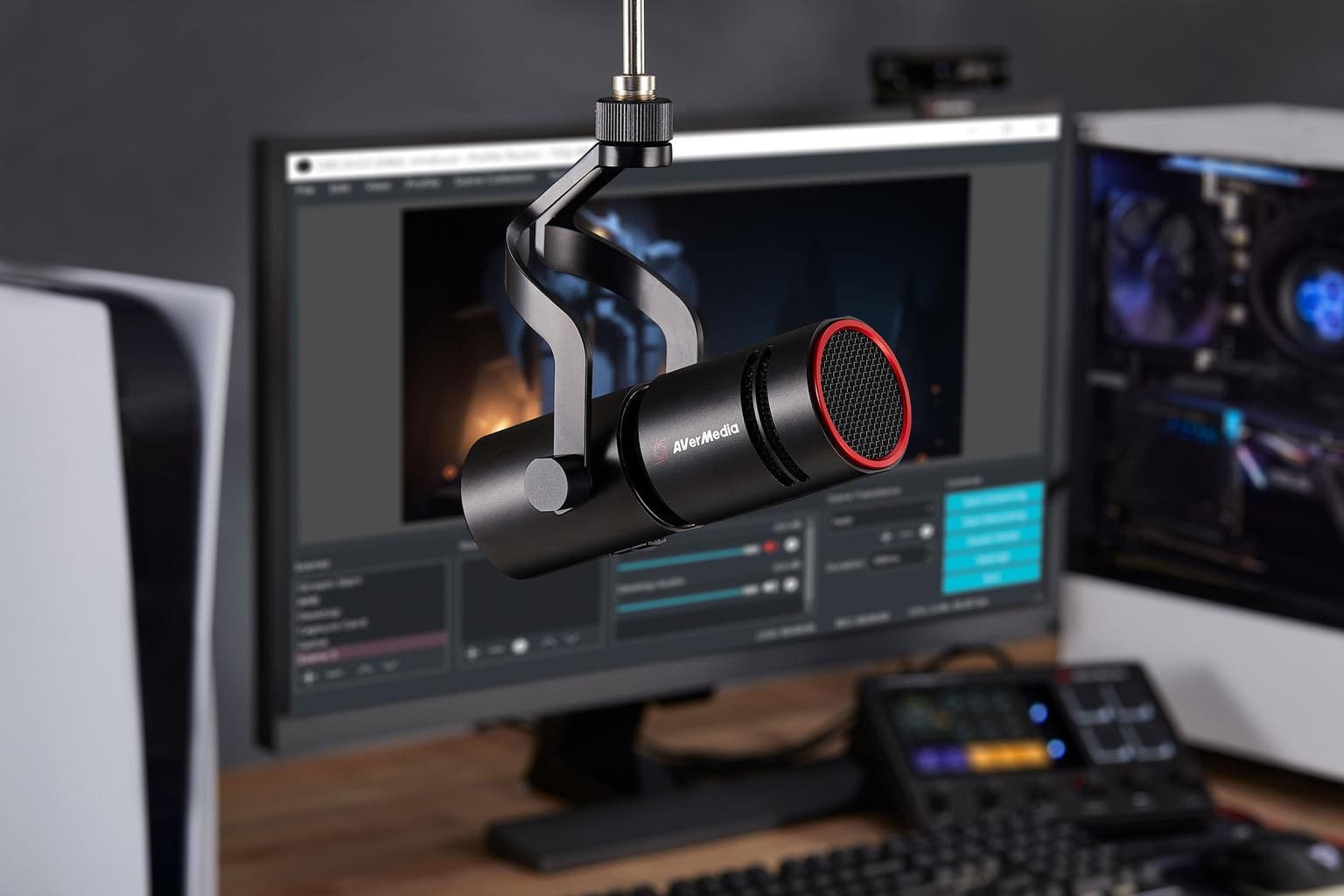The image size is (1344, 896).
Task: Open the Desktop Audio settings gear
Action: tap(792, 584)
